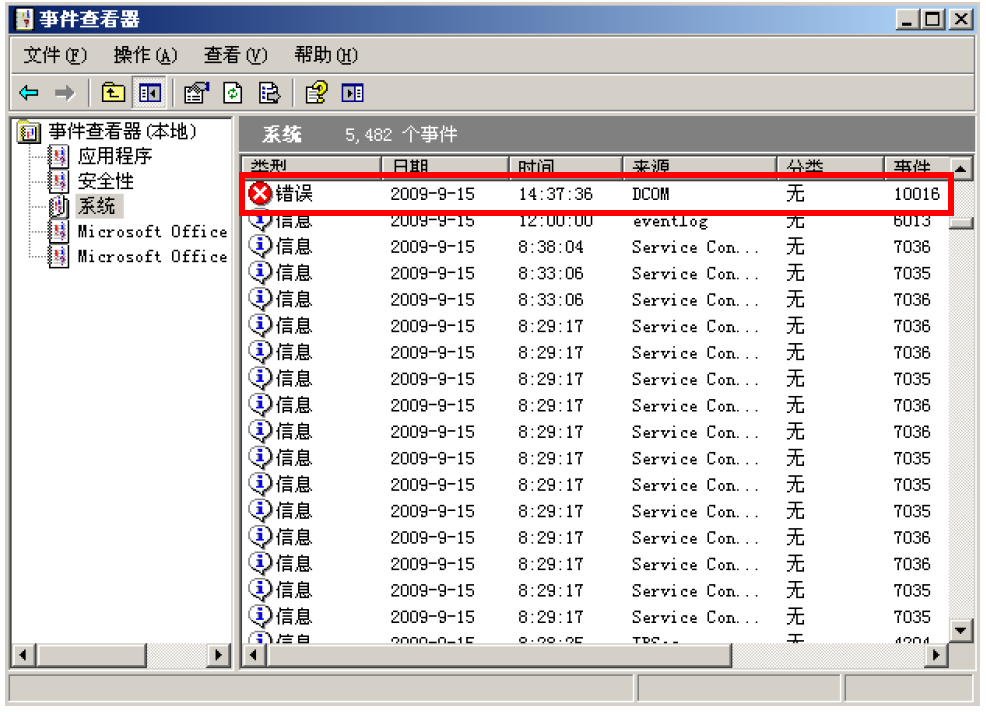Sort events by the 时间 column header

coord(565,166)
